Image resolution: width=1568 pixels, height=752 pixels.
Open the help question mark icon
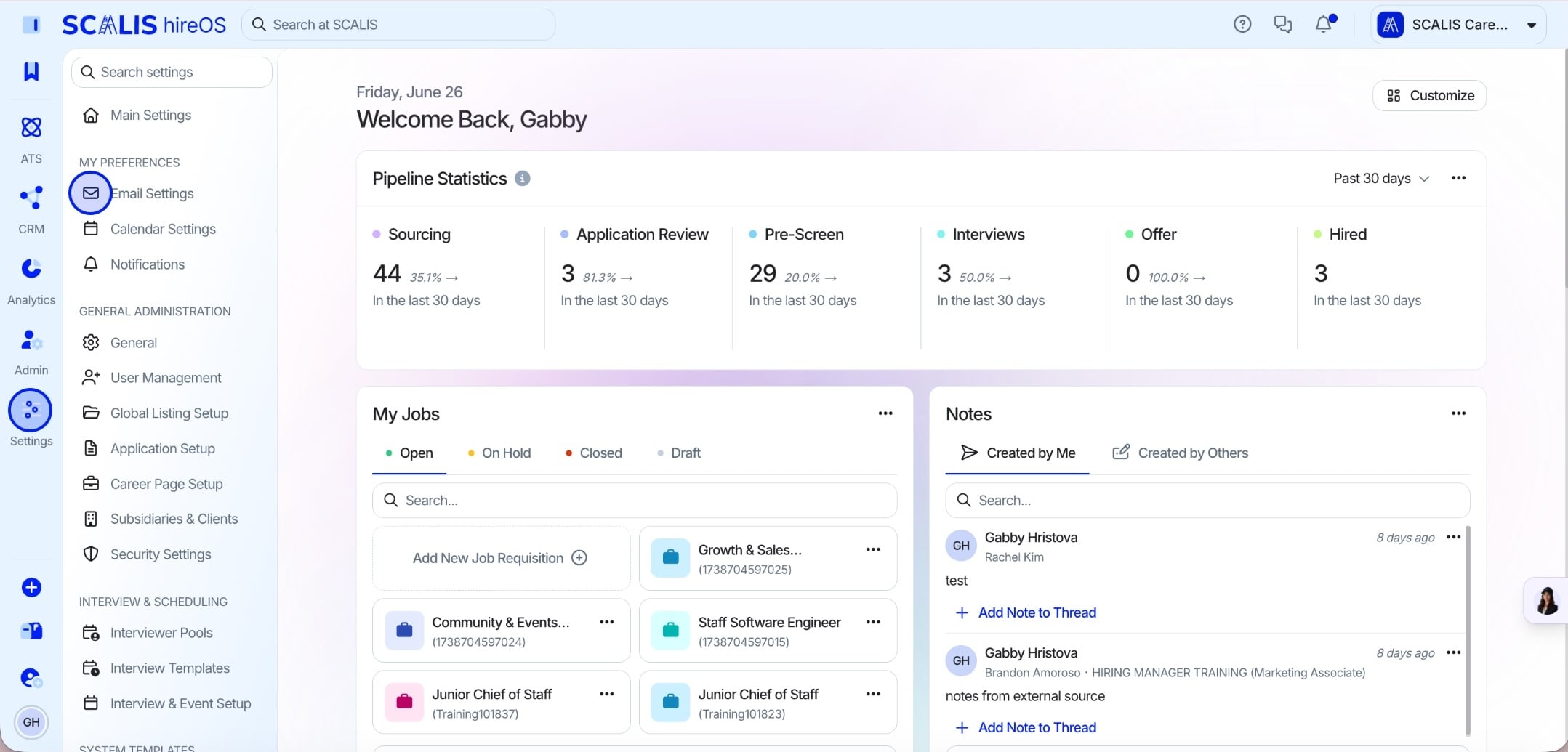[1242, 24]
